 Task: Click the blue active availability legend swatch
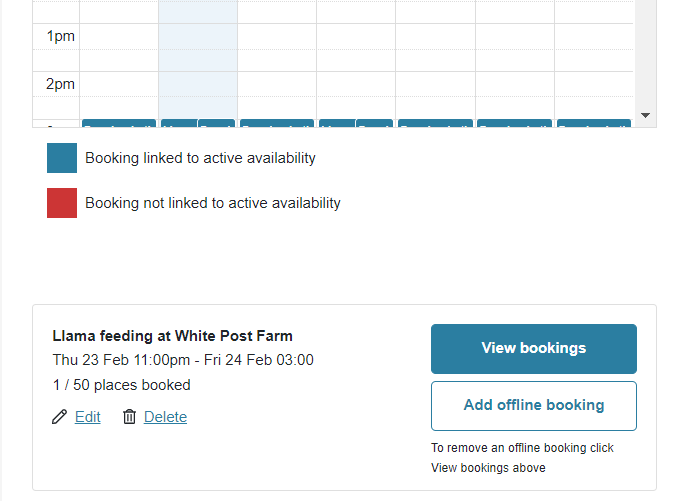coord(62,158)
